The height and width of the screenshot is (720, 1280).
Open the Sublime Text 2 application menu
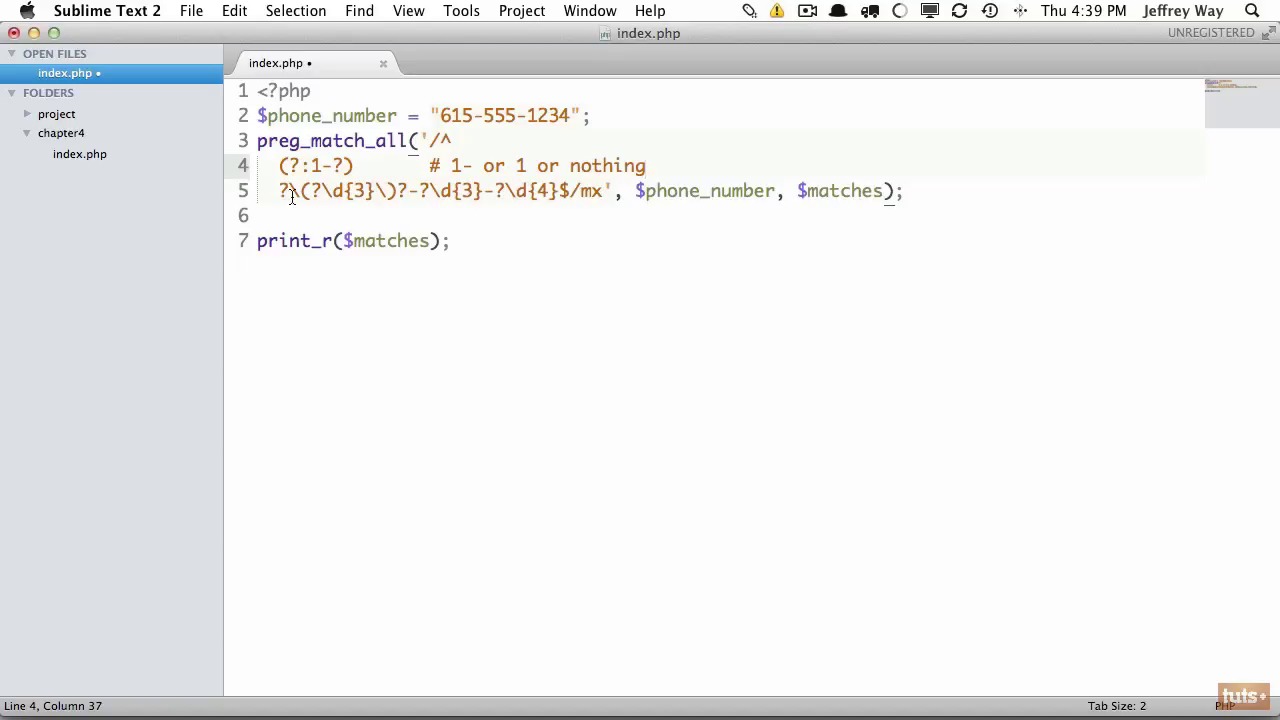click(x=107, y=11)
